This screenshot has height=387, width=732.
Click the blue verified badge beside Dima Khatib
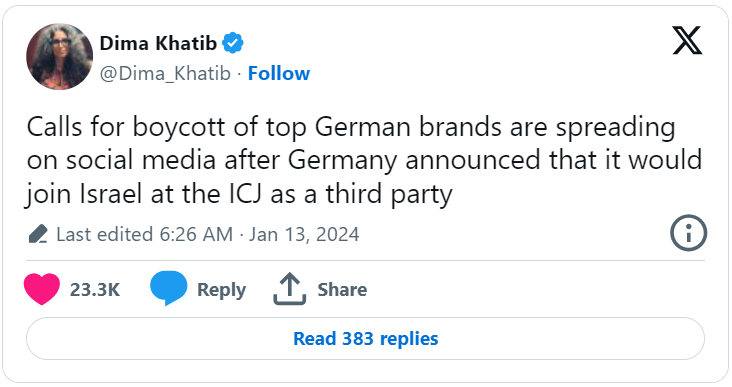coord(232,43)
